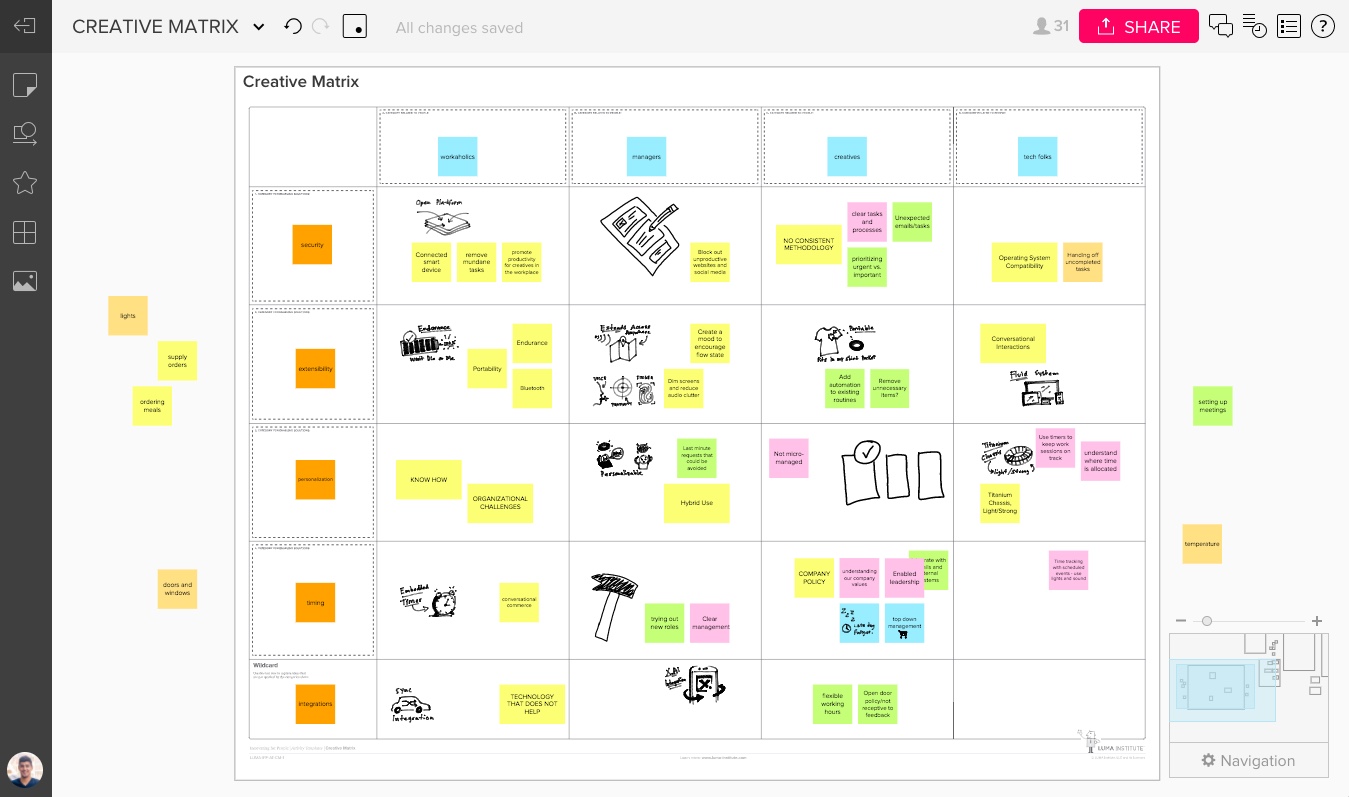This screenshot has width=1349, height=797.
Task: Select the orange 'integrations' sticky note
Action: click(x=315, y=704)
